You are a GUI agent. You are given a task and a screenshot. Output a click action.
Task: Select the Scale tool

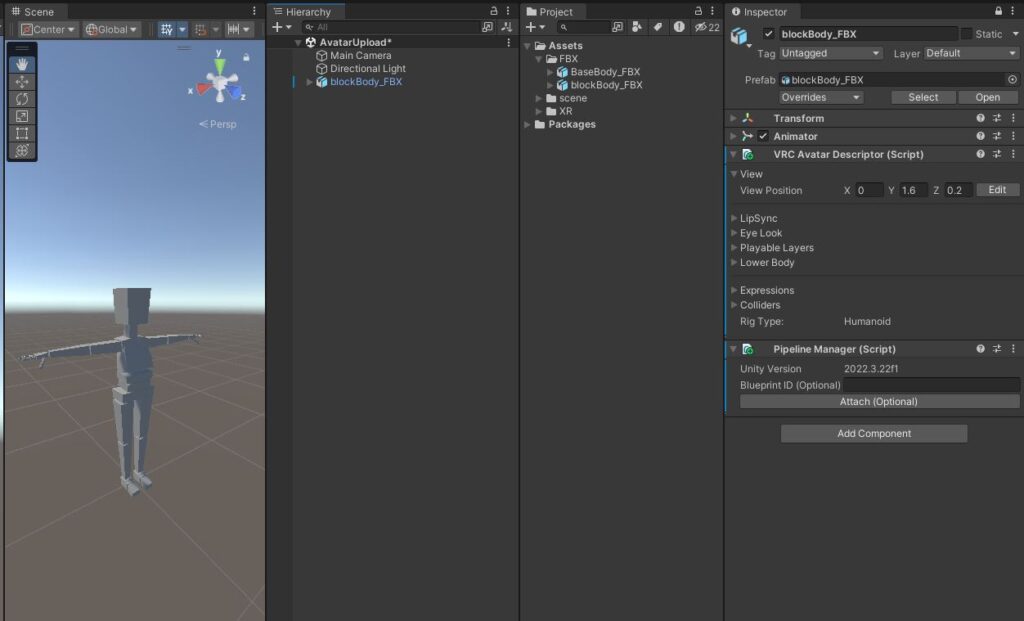(x=22, y=116)
